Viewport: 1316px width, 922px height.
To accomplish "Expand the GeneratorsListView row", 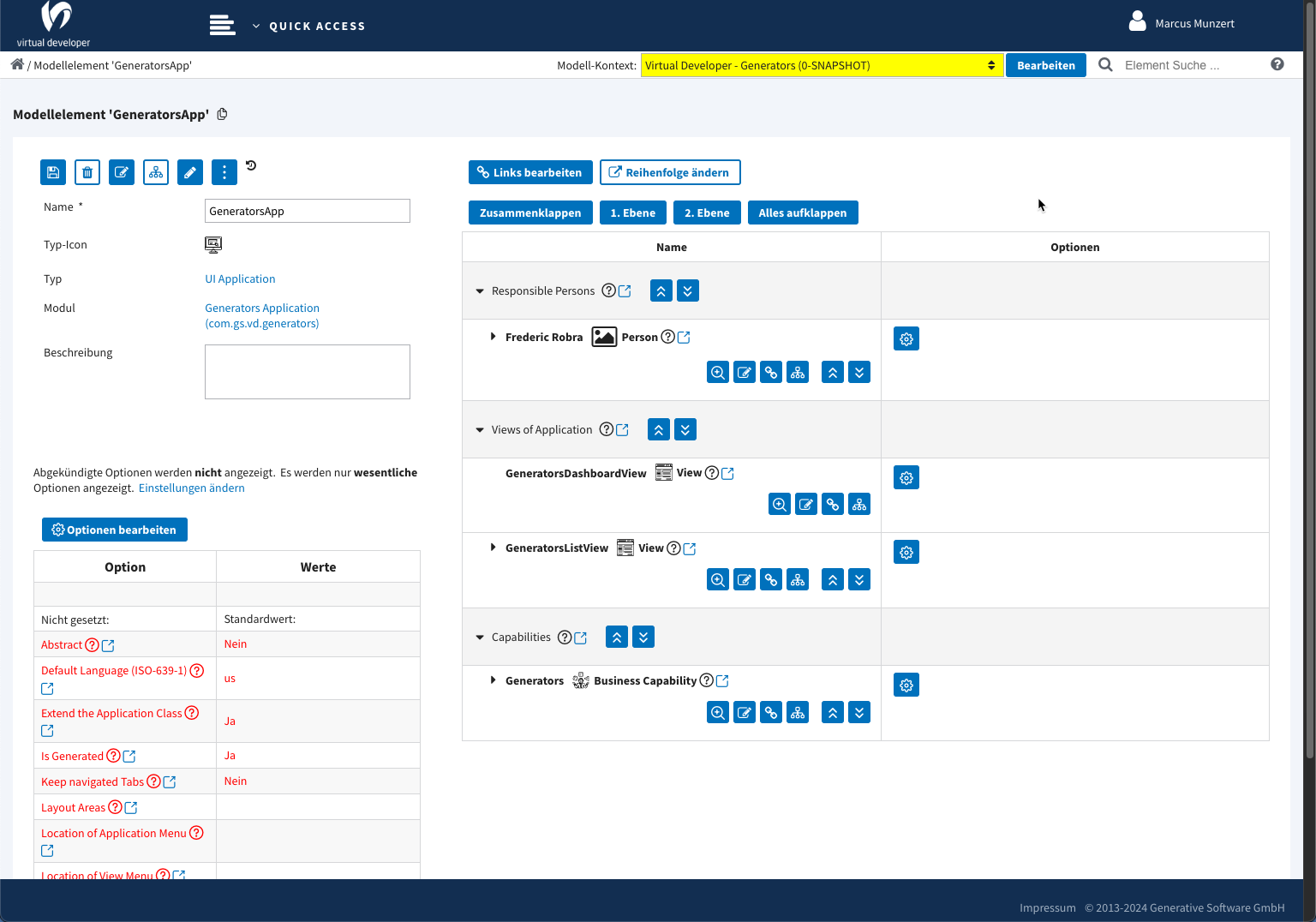I will 493,548.
